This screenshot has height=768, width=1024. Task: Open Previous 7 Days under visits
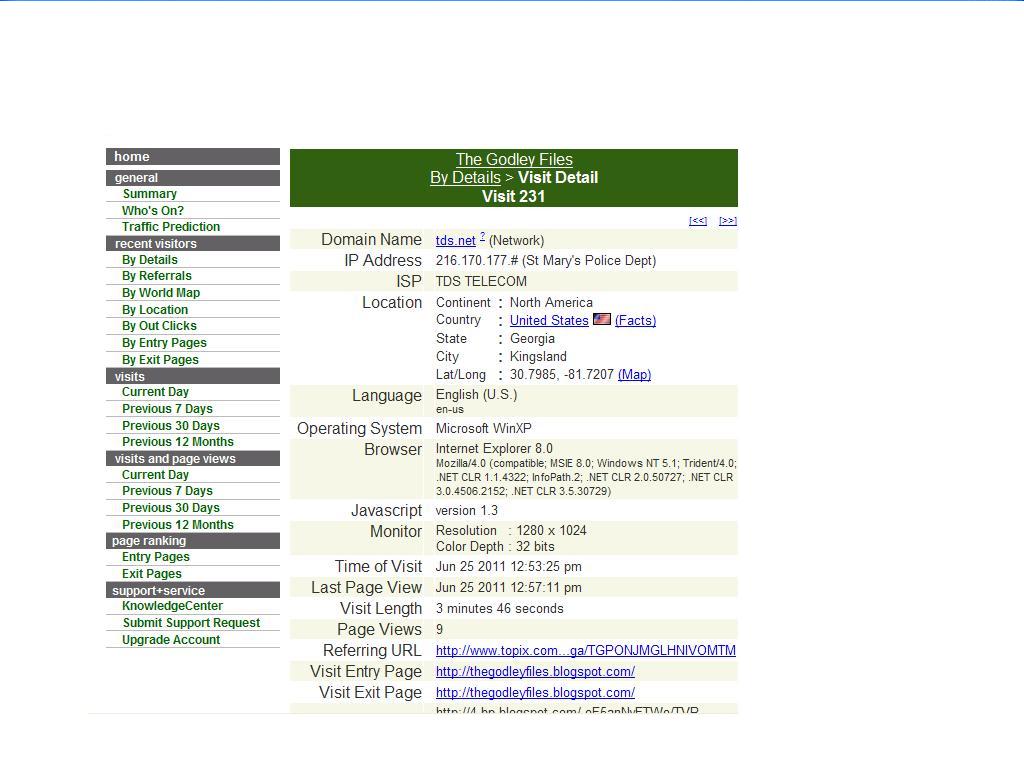tap(167, 409)
